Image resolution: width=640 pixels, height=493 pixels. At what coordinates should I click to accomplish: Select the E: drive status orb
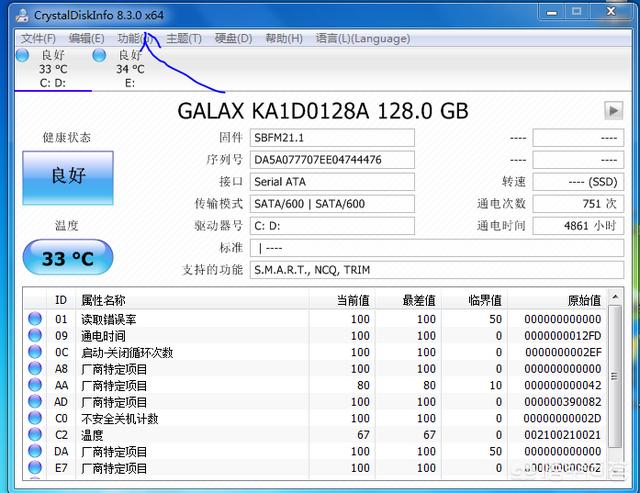pos(99,56)
